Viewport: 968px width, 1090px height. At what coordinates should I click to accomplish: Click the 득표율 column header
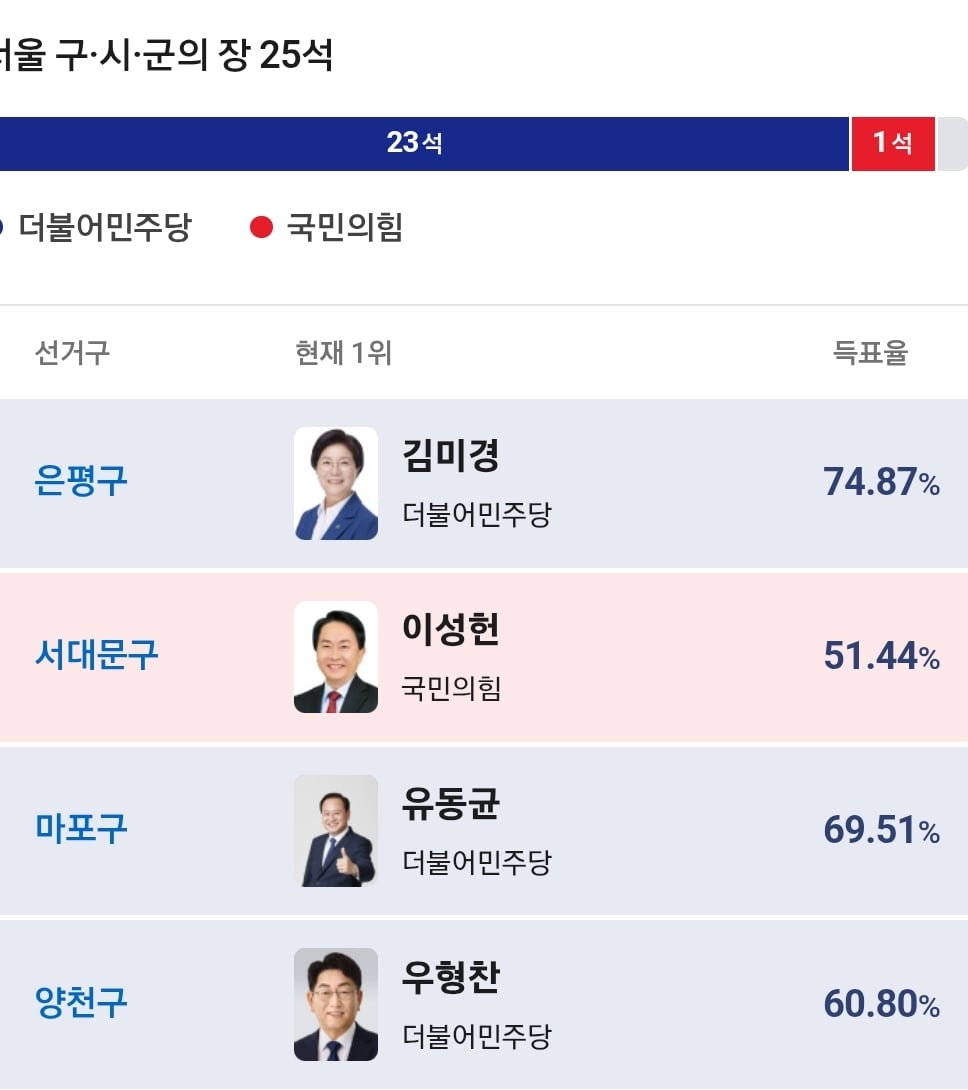[x=870, y=352]
